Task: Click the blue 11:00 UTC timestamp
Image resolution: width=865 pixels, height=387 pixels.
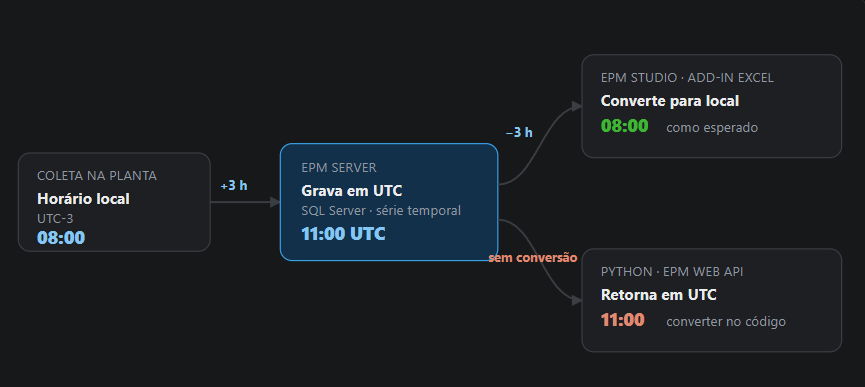Action: (x=343, y=234)
